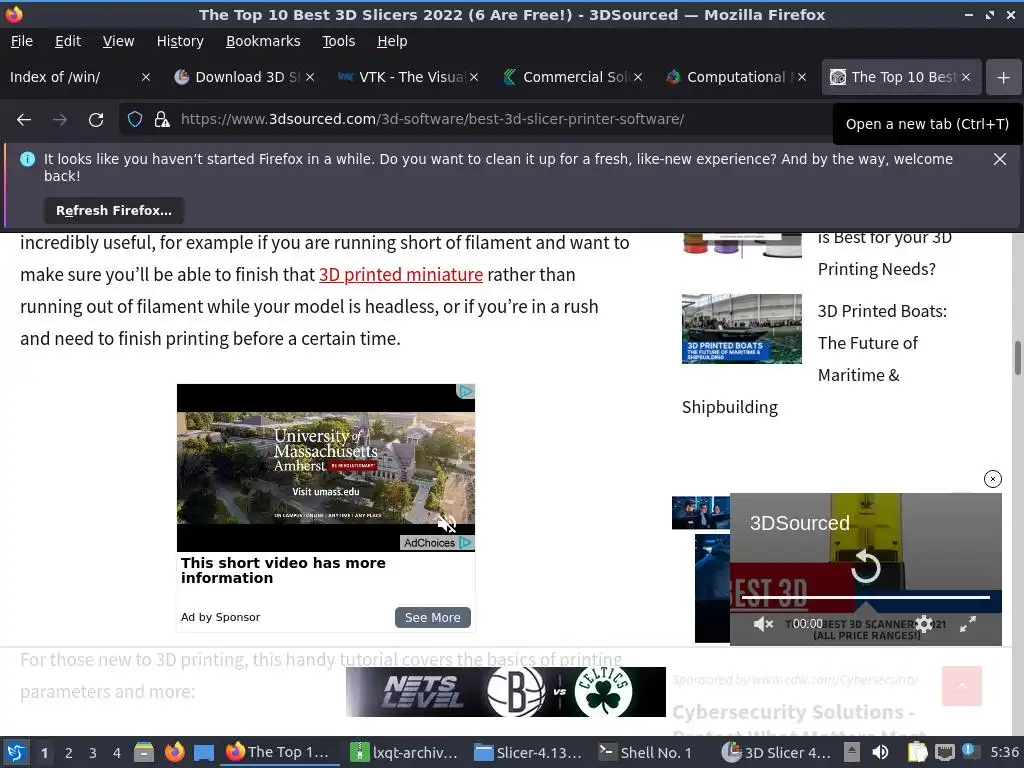Open the Edit menu

pos(68,41)
